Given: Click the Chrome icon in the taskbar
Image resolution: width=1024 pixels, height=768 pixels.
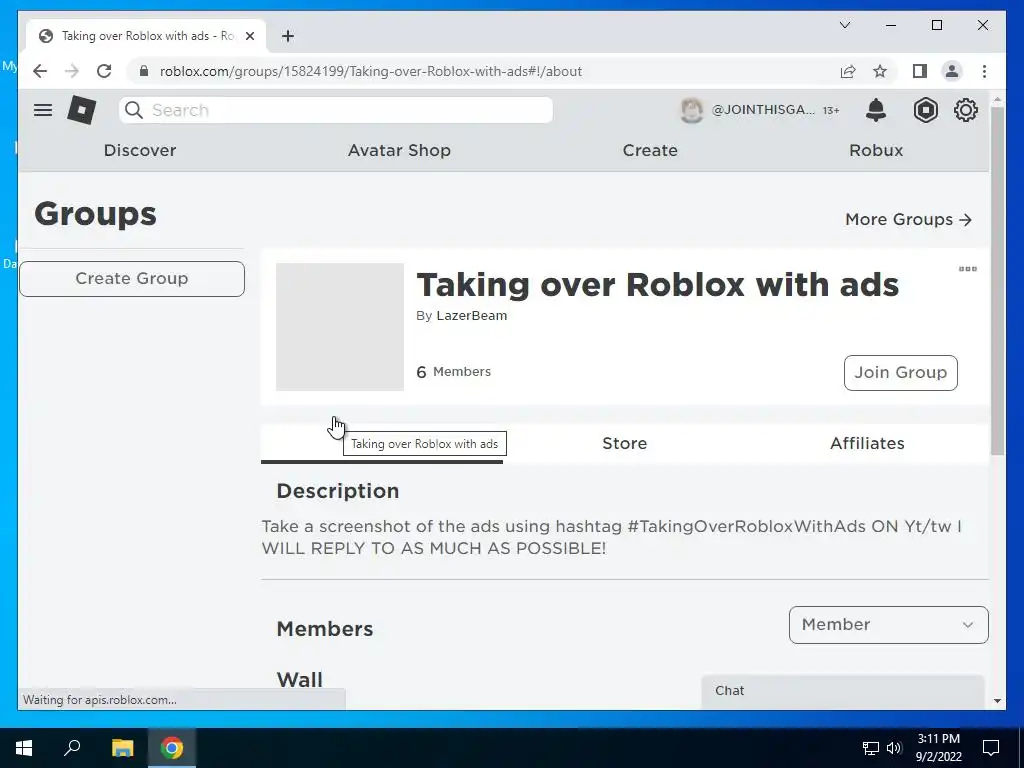Looking at the screenshot, I should [172, 748].
